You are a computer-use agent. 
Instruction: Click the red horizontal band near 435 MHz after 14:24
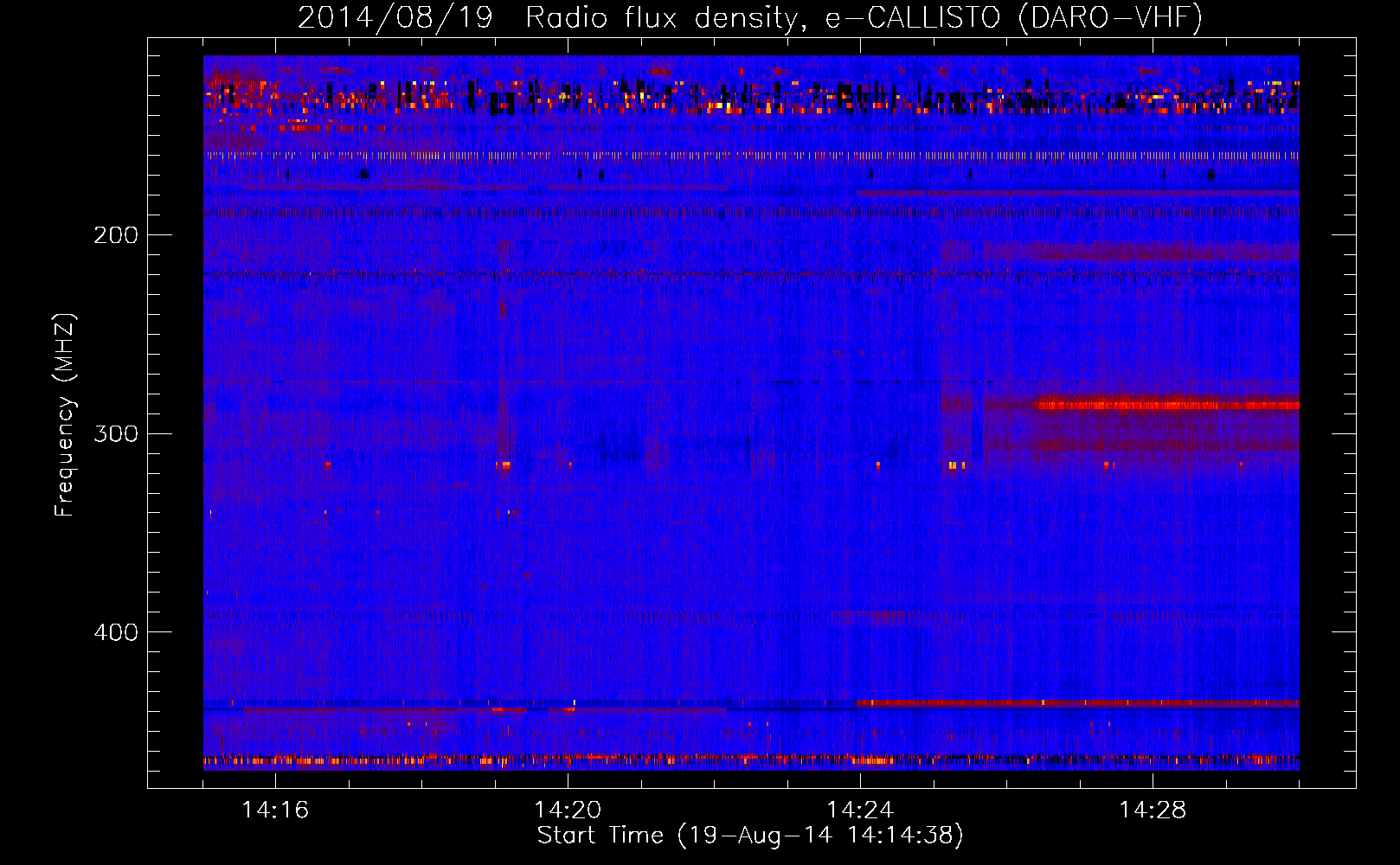point(1078,703)
